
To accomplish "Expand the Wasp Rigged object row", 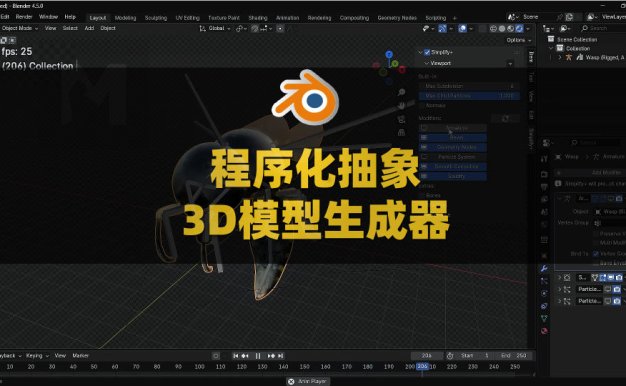I will tap(560, 57).
